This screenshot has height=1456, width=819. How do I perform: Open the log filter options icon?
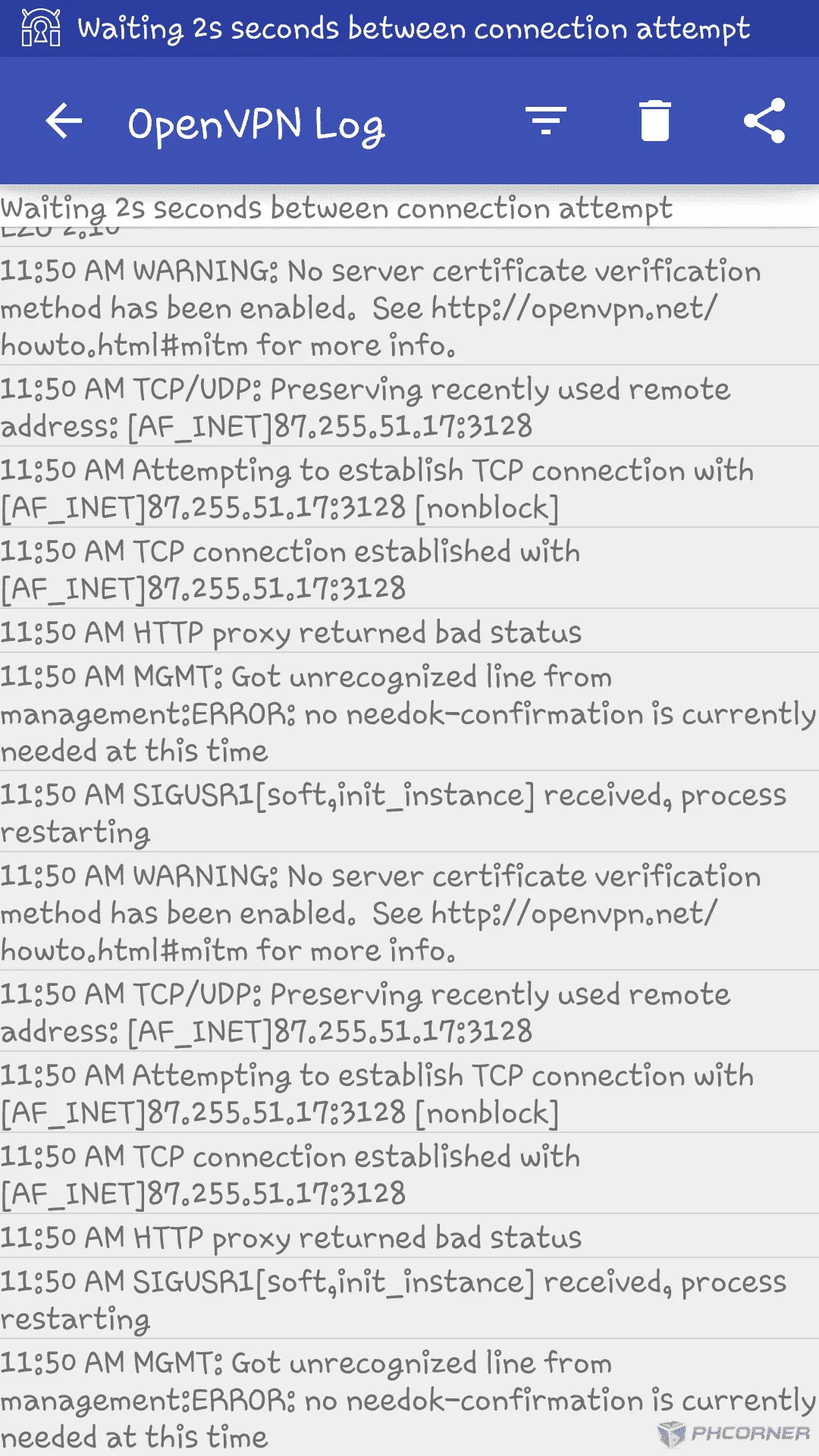point(546,121)
